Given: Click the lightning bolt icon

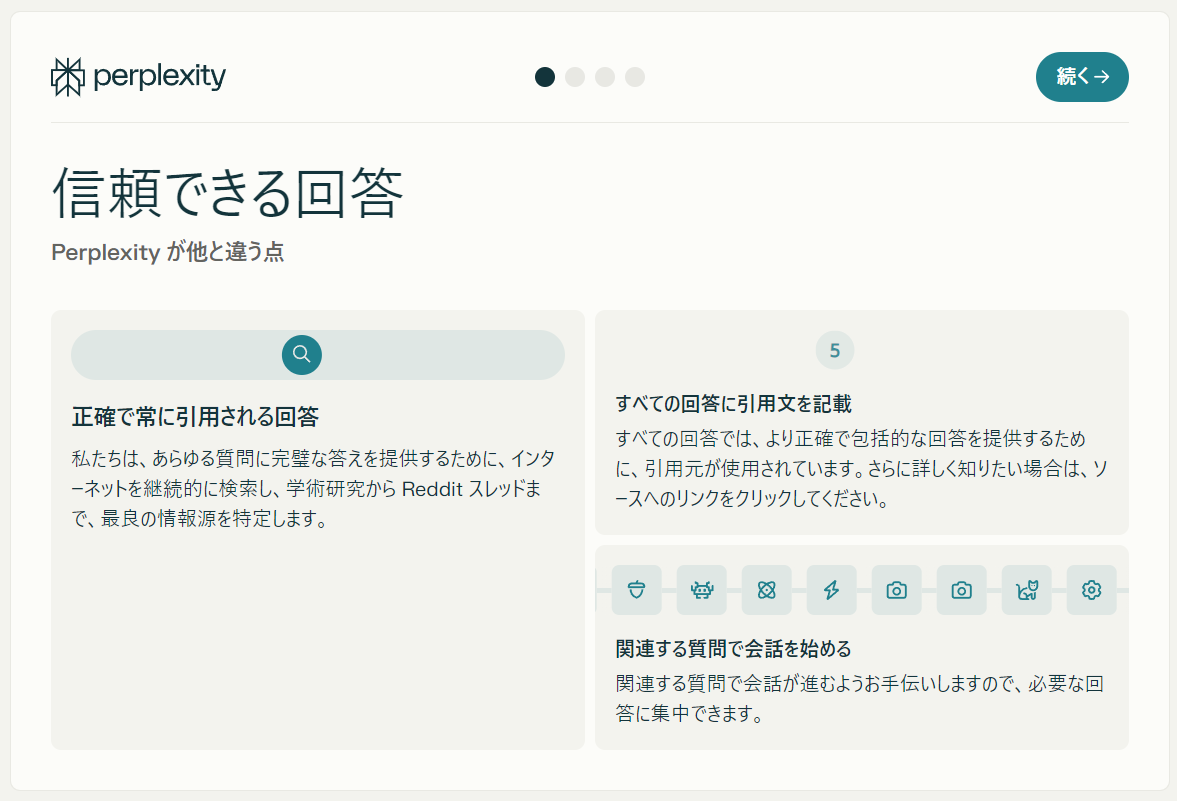Looking at the screenshot, I should pyautogui.click(x=832, y=590).
